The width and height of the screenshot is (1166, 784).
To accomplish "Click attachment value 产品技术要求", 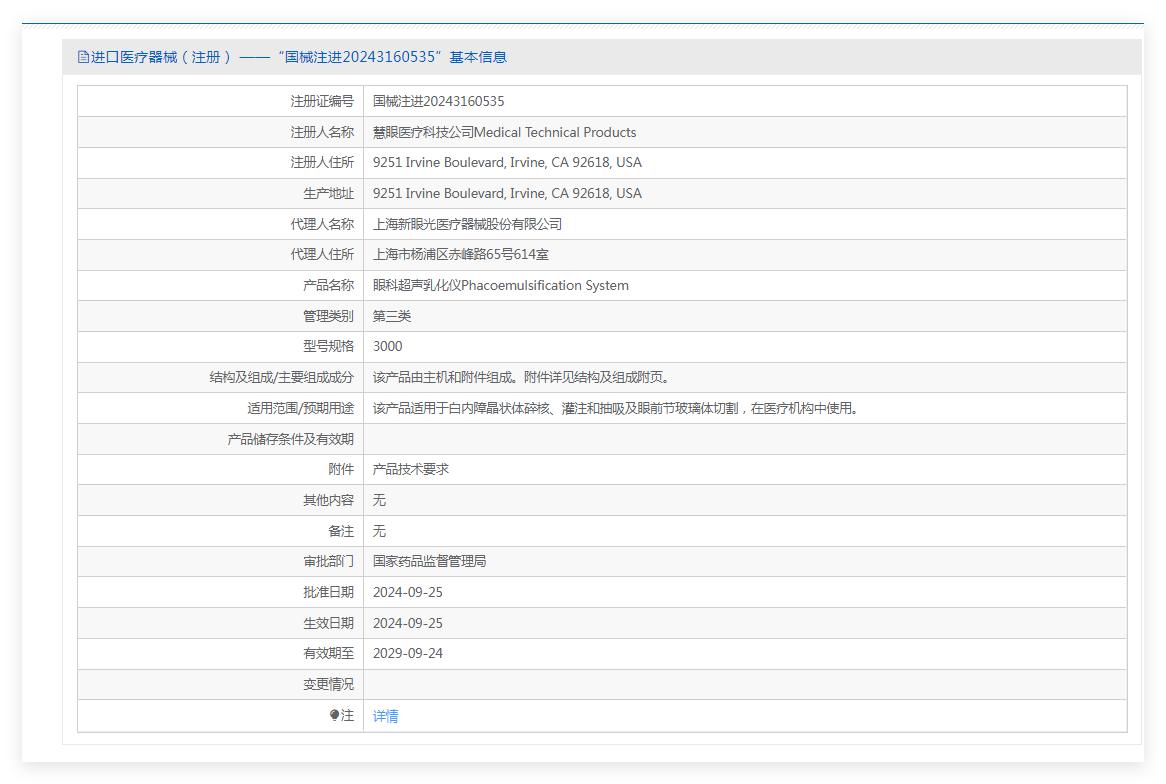I will (410, 469).
